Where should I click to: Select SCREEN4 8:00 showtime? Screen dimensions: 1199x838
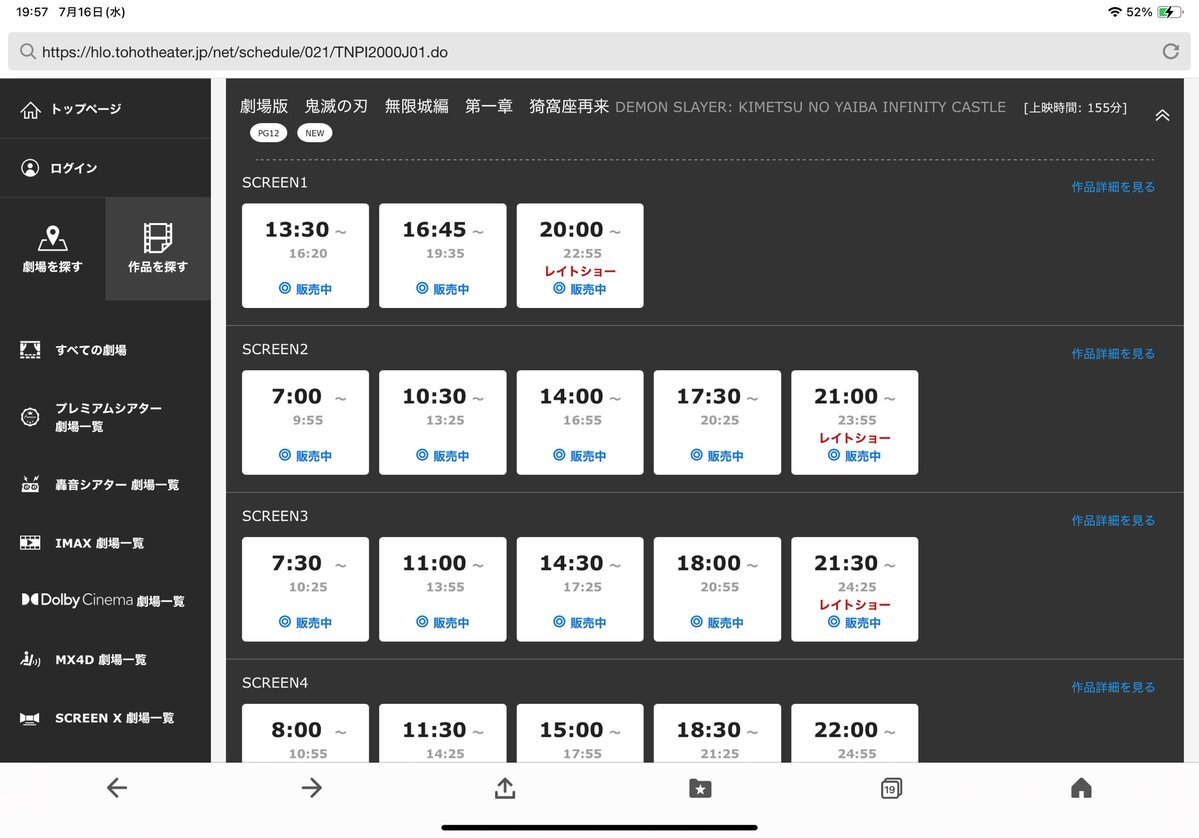pyautogui.click(x=305, y=732)
